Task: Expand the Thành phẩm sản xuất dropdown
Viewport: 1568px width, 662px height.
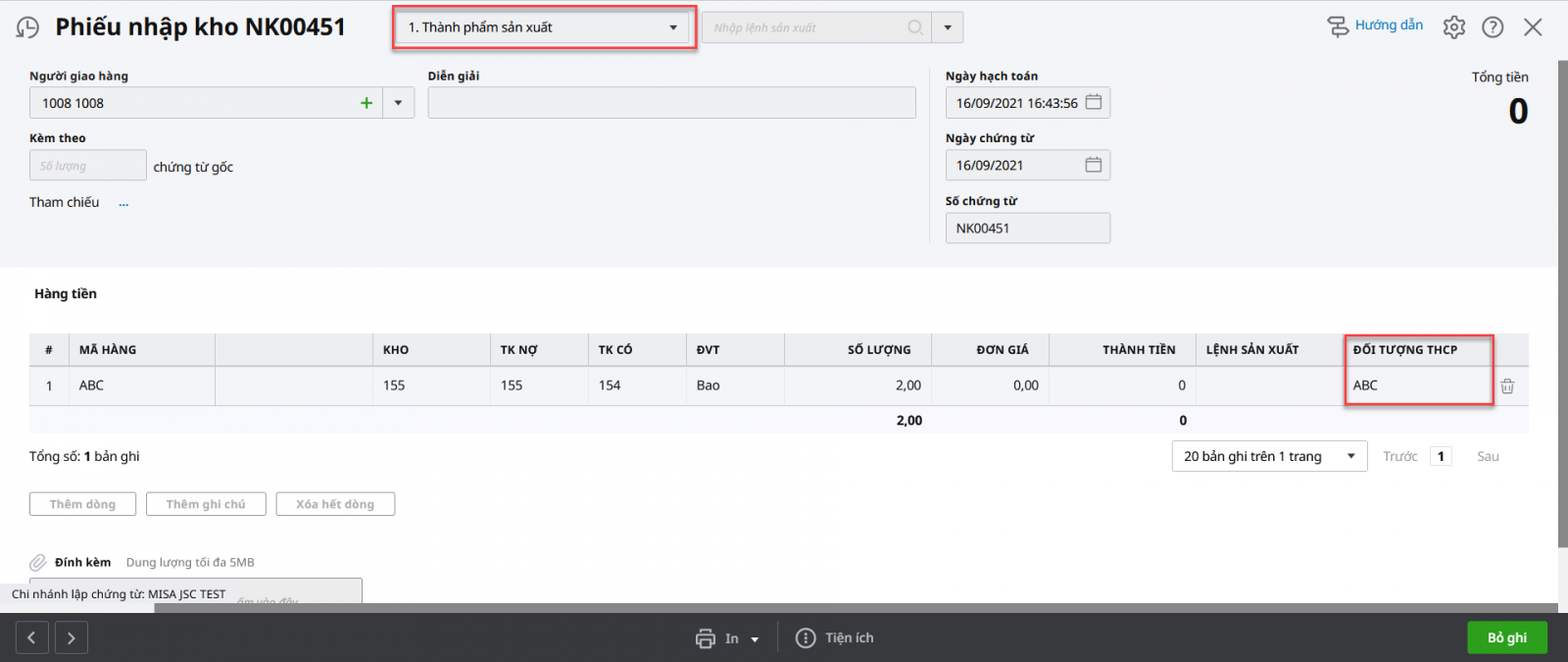Action: click(672, 27)
